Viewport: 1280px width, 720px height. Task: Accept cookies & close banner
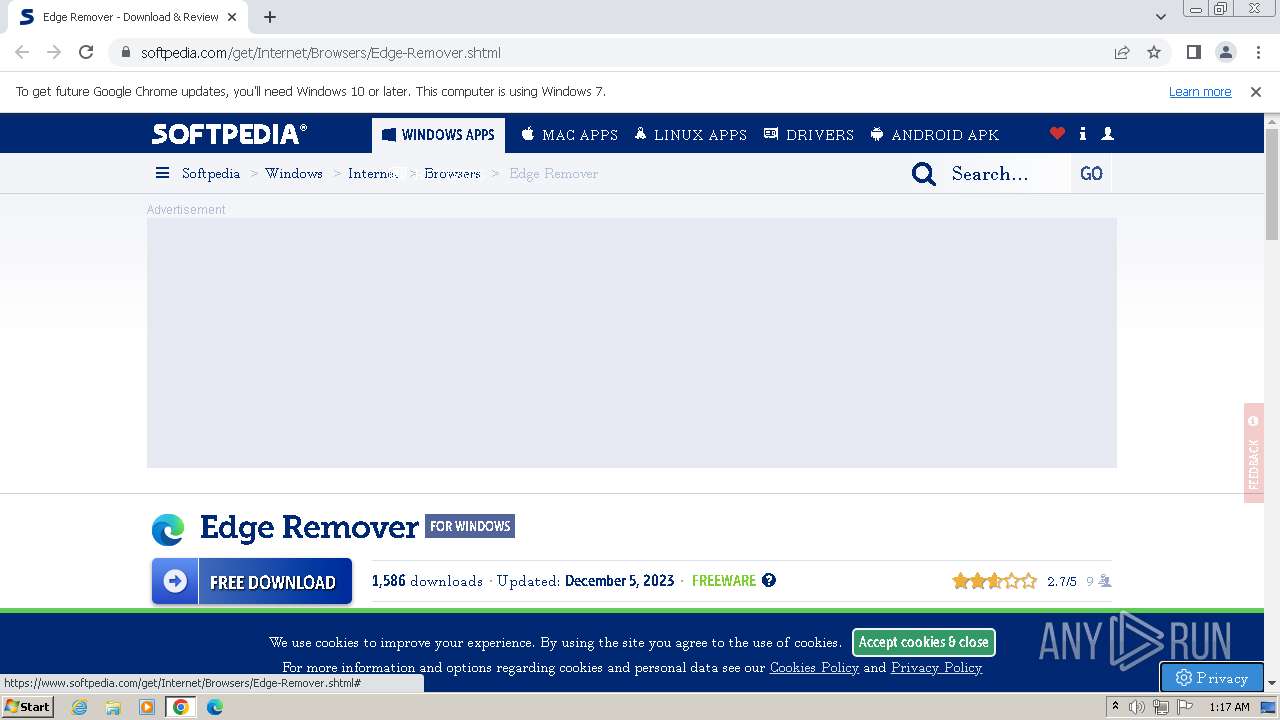click(x=924, y=642)
